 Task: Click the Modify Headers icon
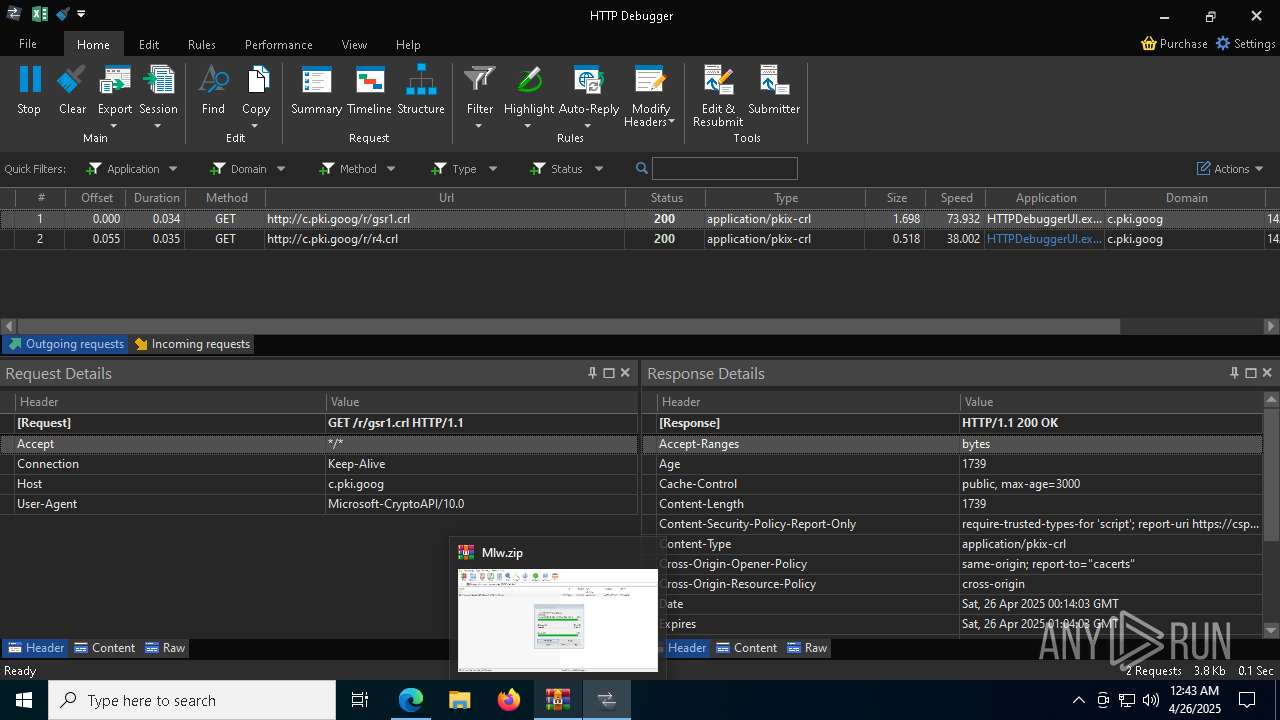click(x=650, y=80)
